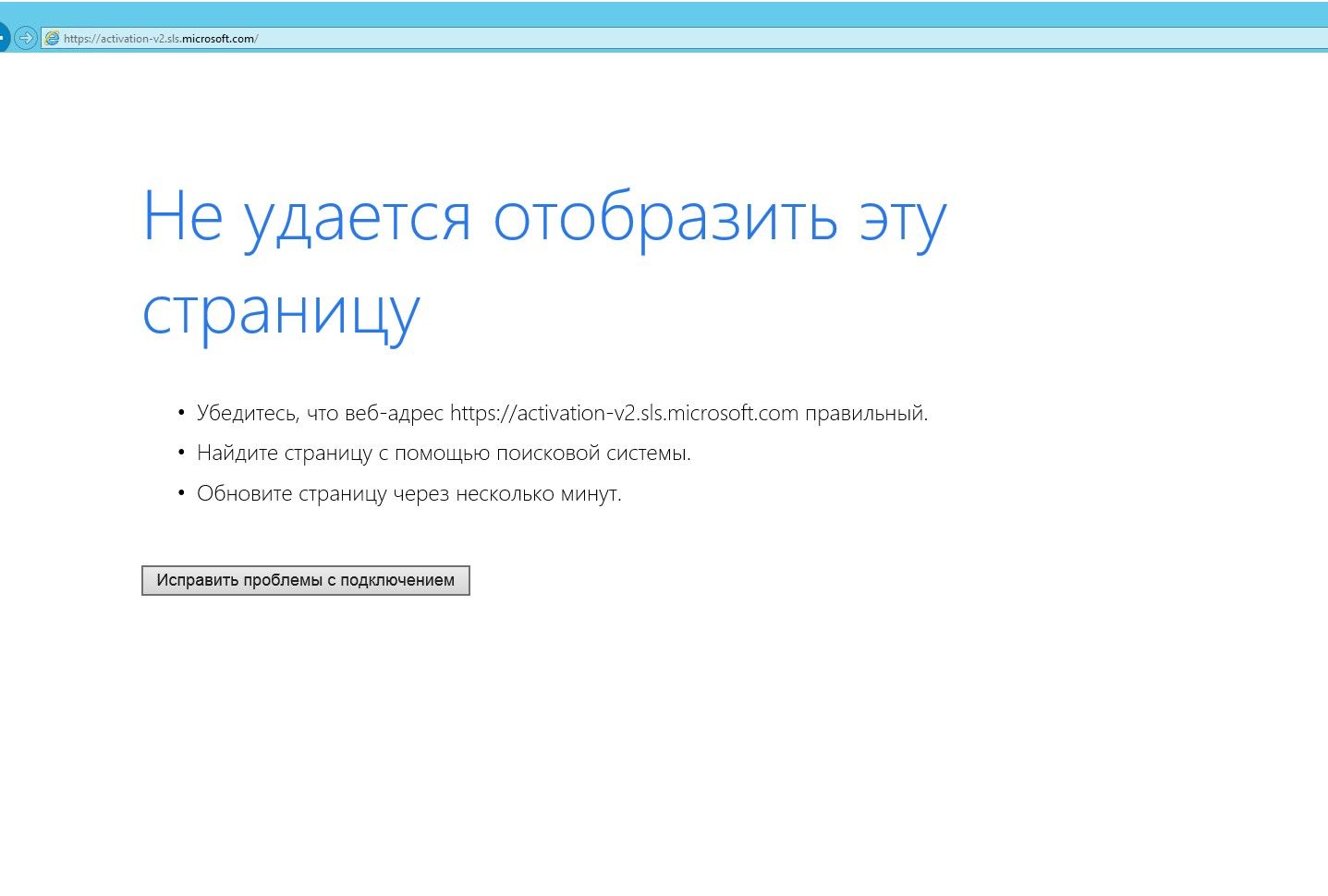1328x896 pixels.
Task: Click the URL inside the first bullet point
Action: [624, 413]
